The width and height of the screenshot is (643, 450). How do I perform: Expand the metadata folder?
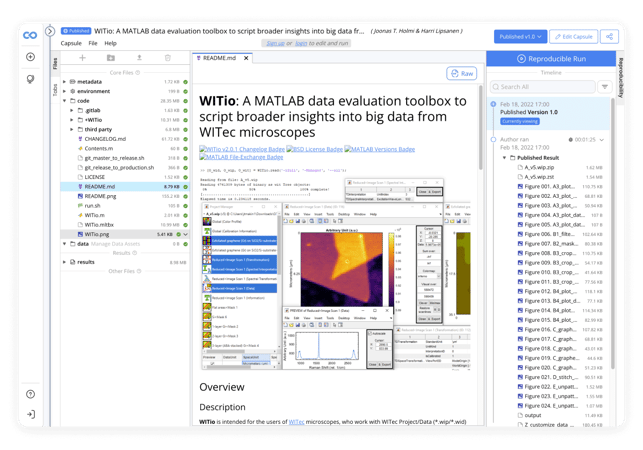coord(64,82)
